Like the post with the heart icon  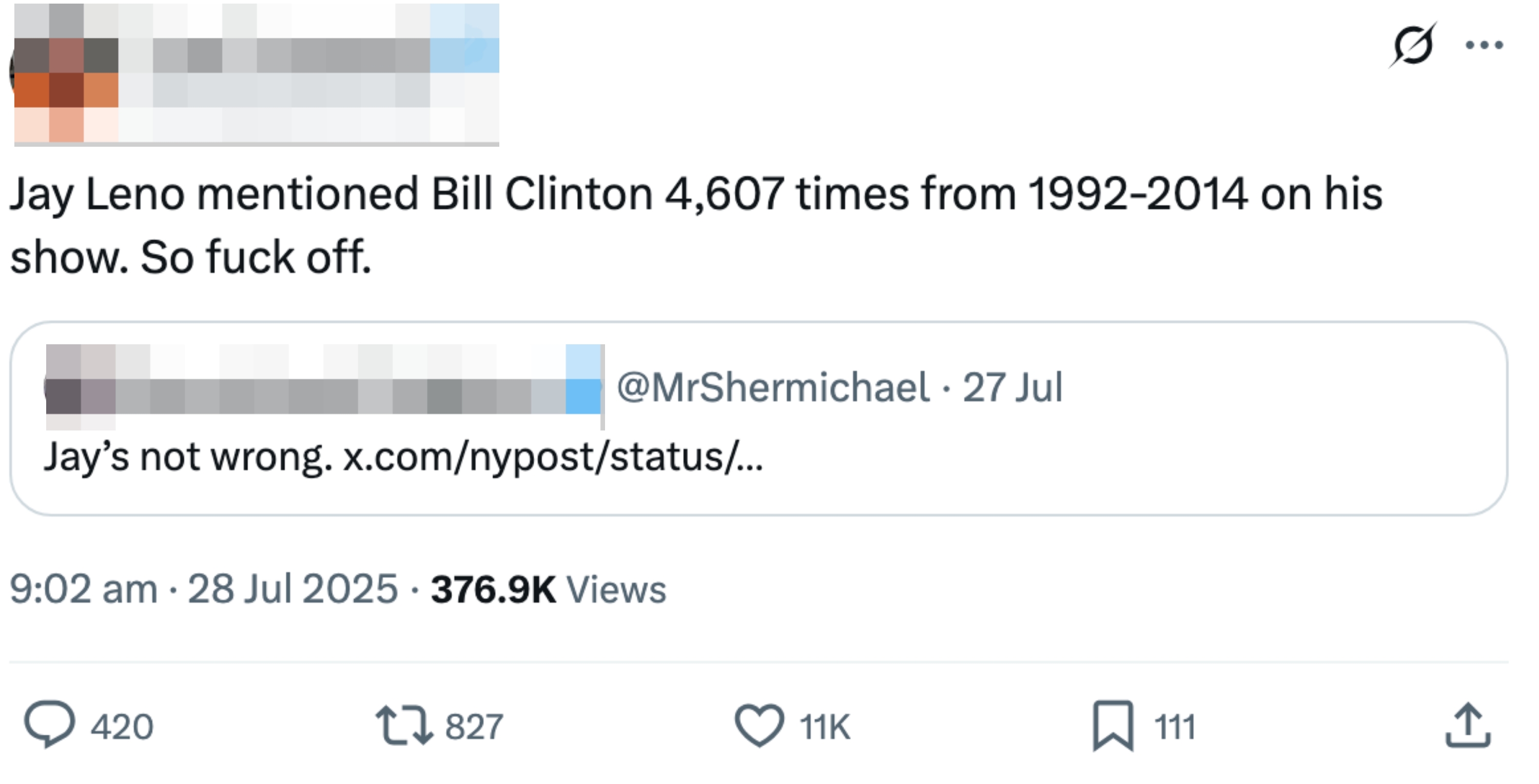coord(759,726)
